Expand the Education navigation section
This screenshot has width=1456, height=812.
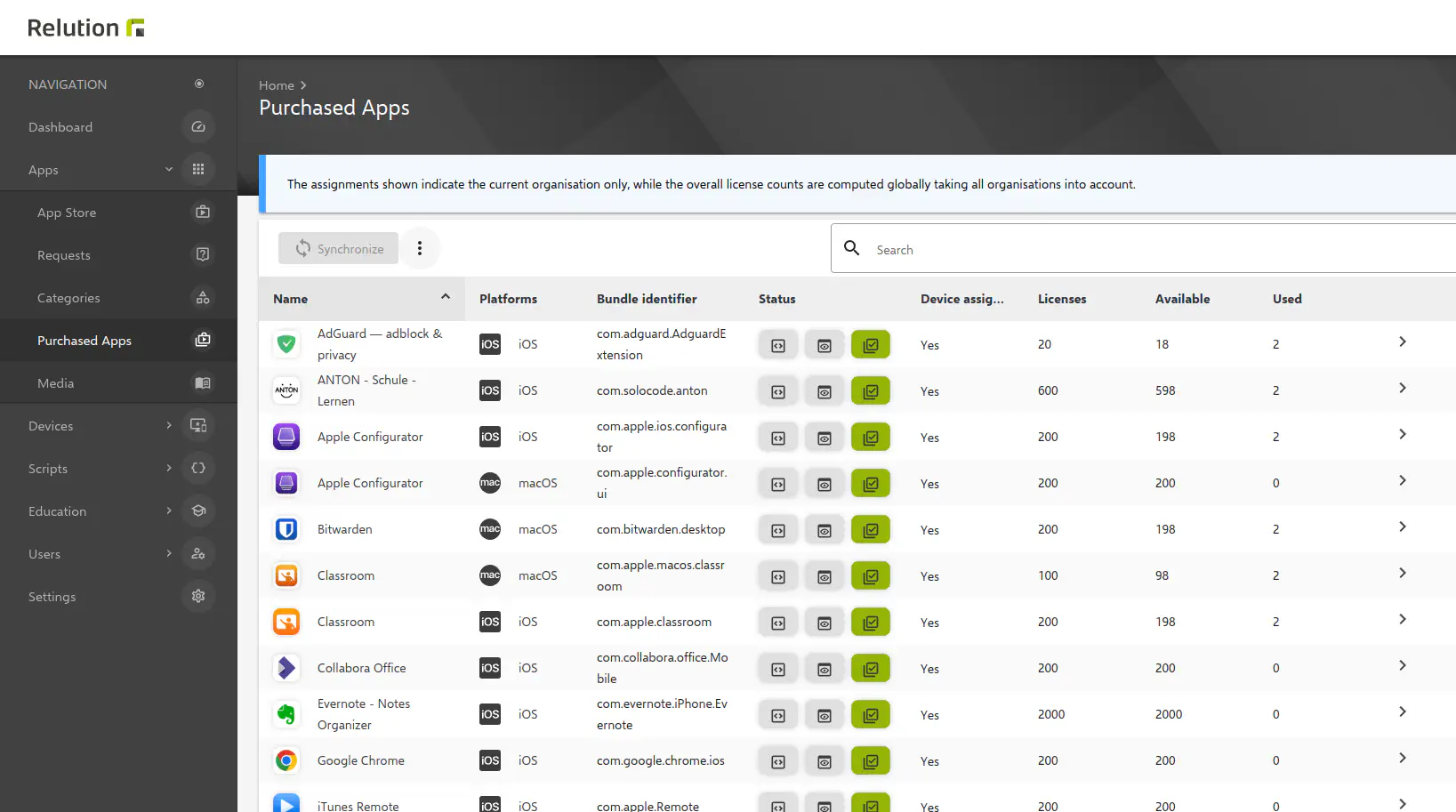(x=169, y=511)
